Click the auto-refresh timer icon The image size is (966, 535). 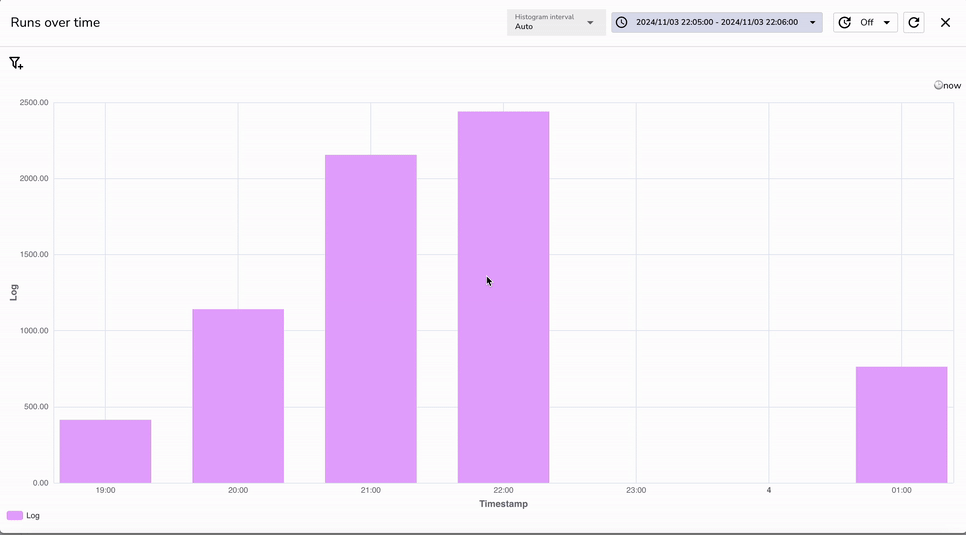pyautogui.click(x=845, y=22)
